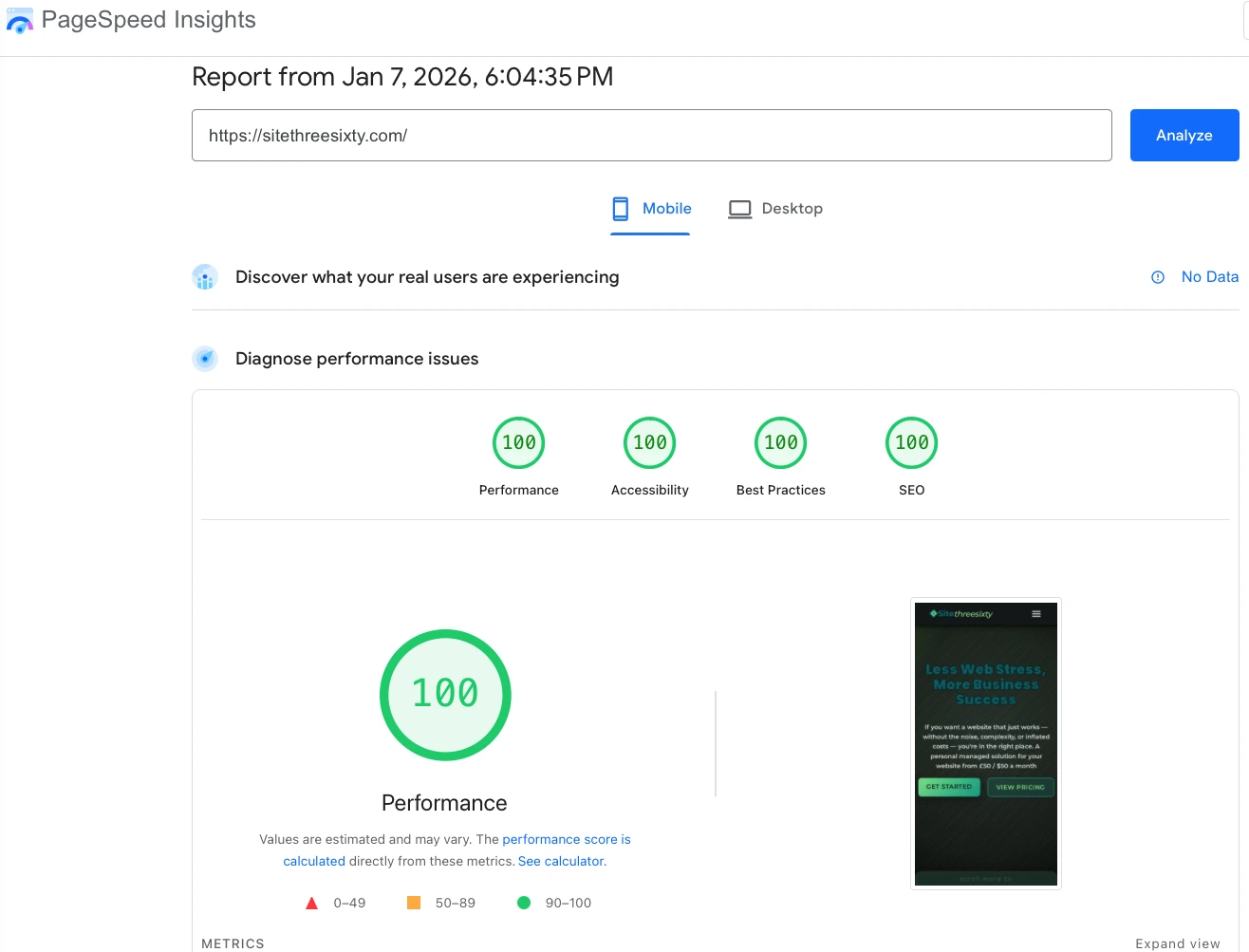This screenshot has height=952, width=1249.
Task: Click the PageSpeed Insights logo icon
Action: tap(20, 20)
